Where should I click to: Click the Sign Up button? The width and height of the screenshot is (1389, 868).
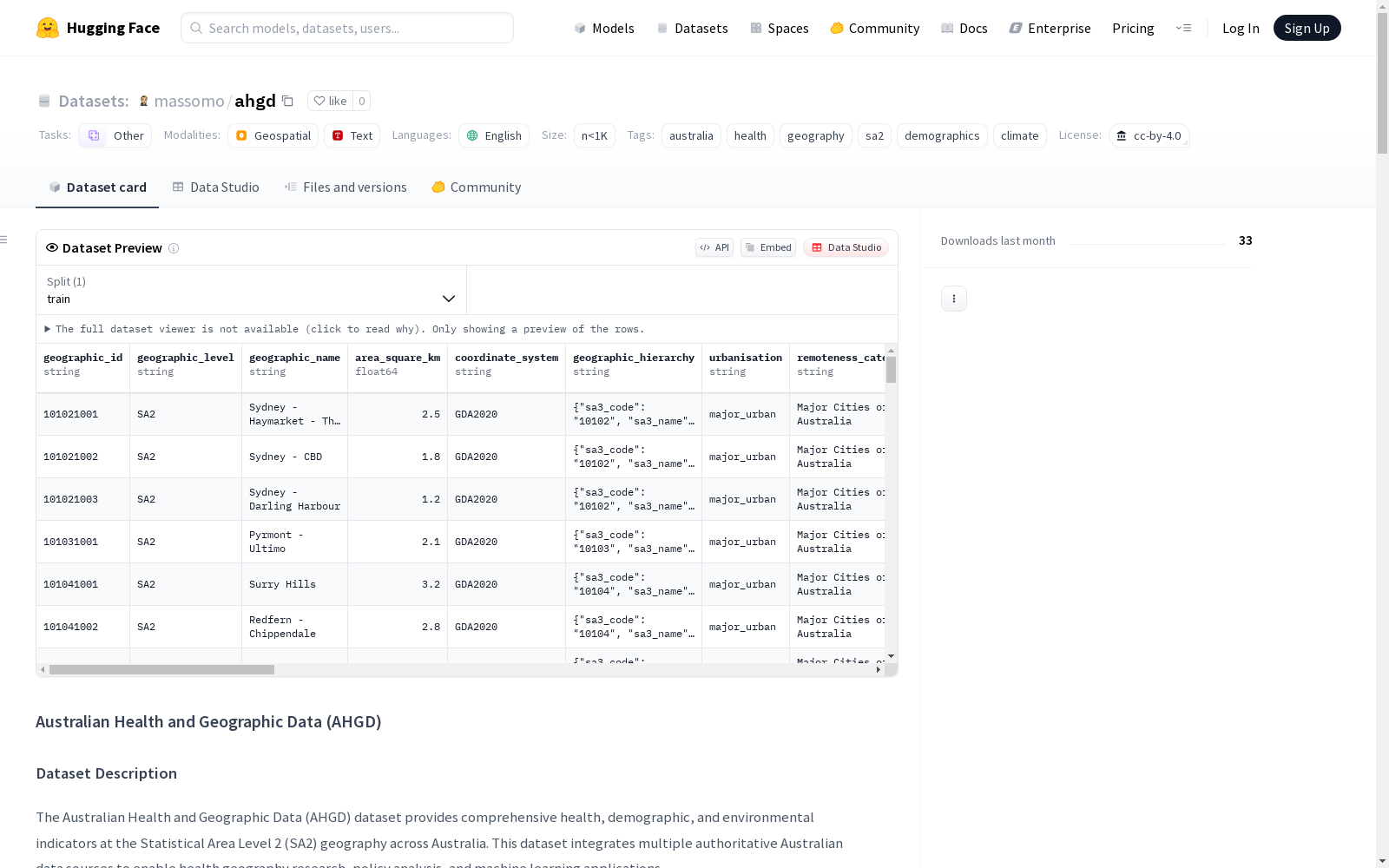(x=1307, y=28)
